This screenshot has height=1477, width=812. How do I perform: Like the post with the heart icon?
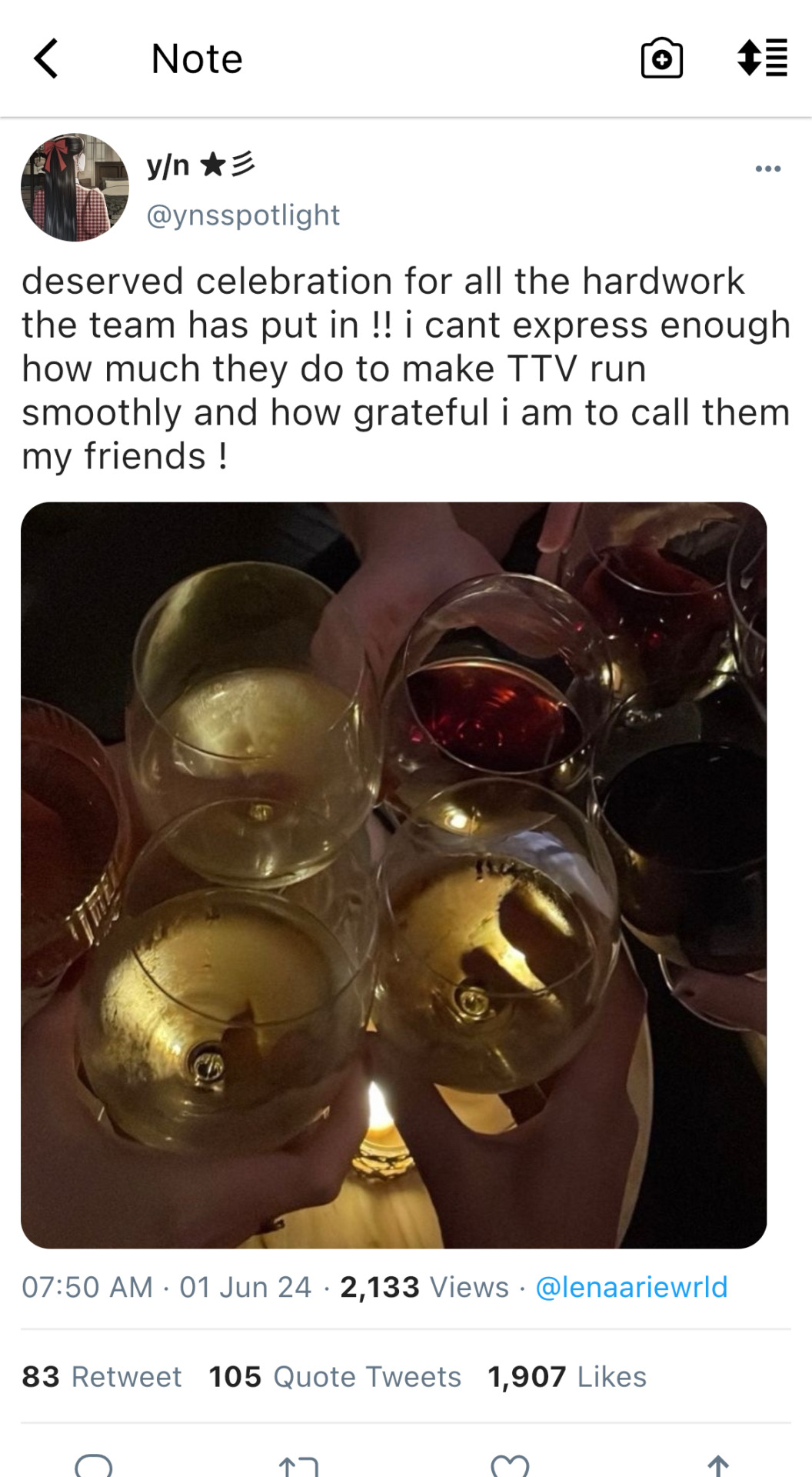coord(510,1465)
